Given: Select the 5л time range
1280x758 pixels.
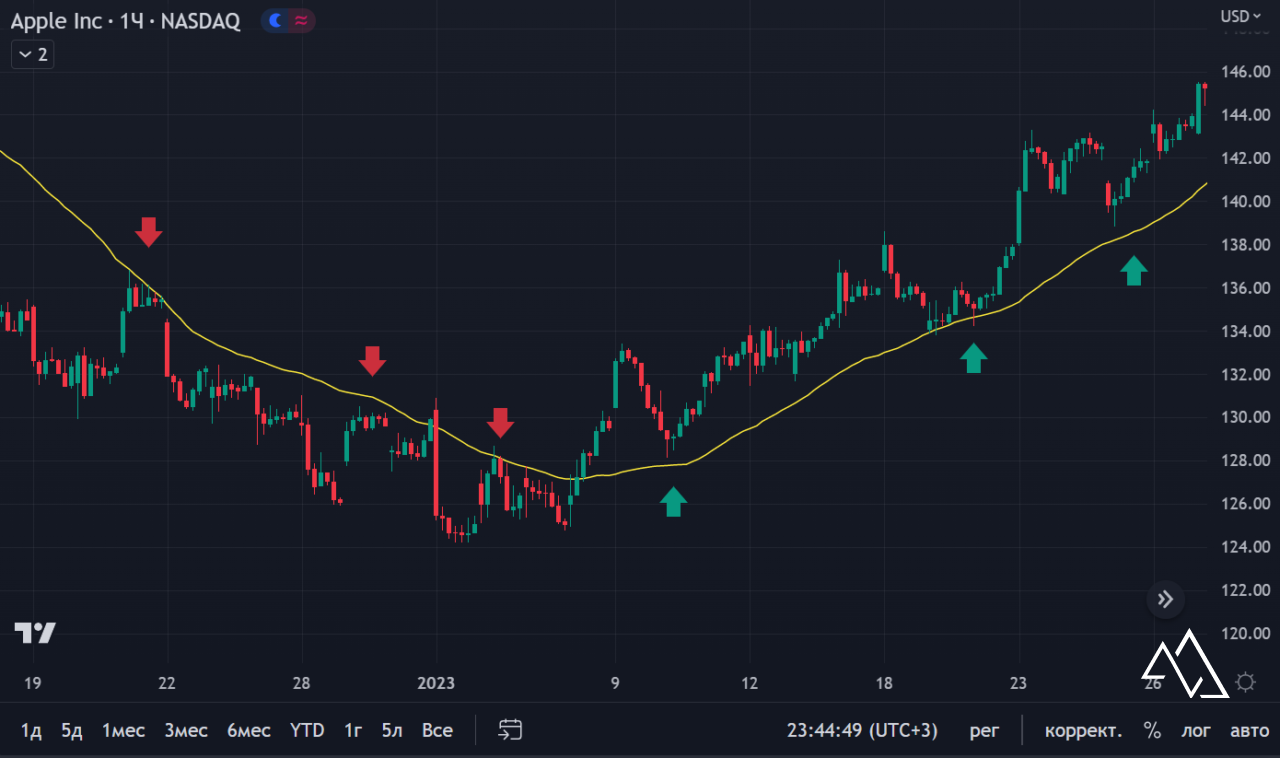Looking at the screenshot, I should pos(392,730).
